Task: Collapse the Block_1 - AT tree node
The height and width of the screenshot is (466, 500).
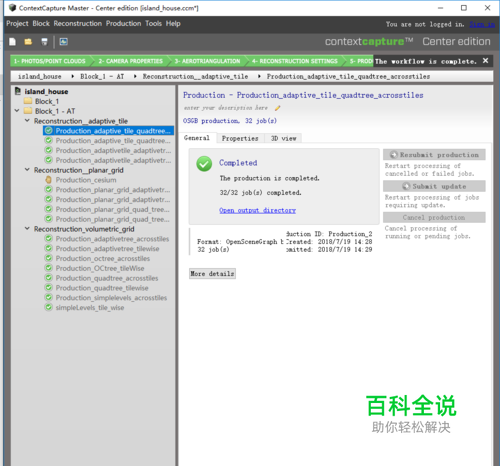Action: click(x=17, y=111)
